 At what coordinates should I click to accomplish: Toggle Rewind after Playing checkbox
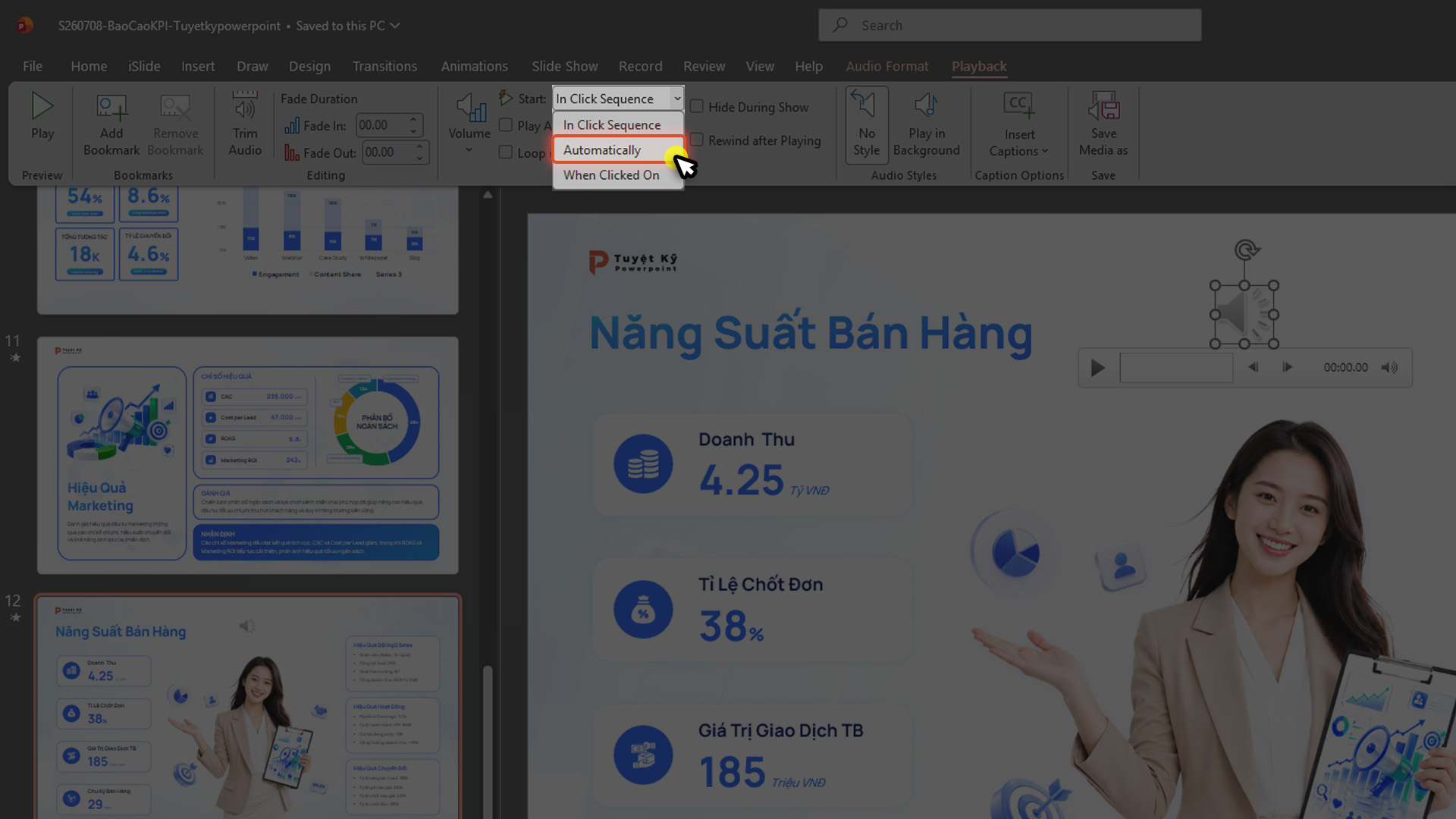[x=697, y=140]
